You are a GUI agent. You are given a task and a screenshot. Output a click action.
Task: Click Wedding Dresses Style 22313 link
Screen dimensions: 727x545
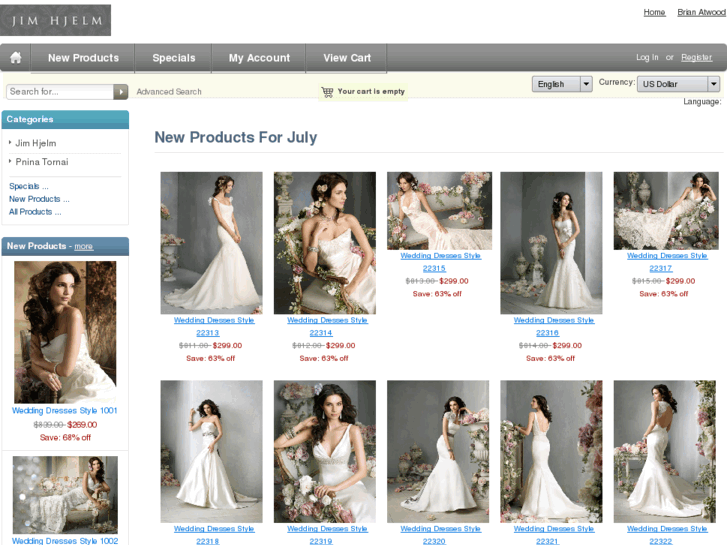(x=214, y=327)
